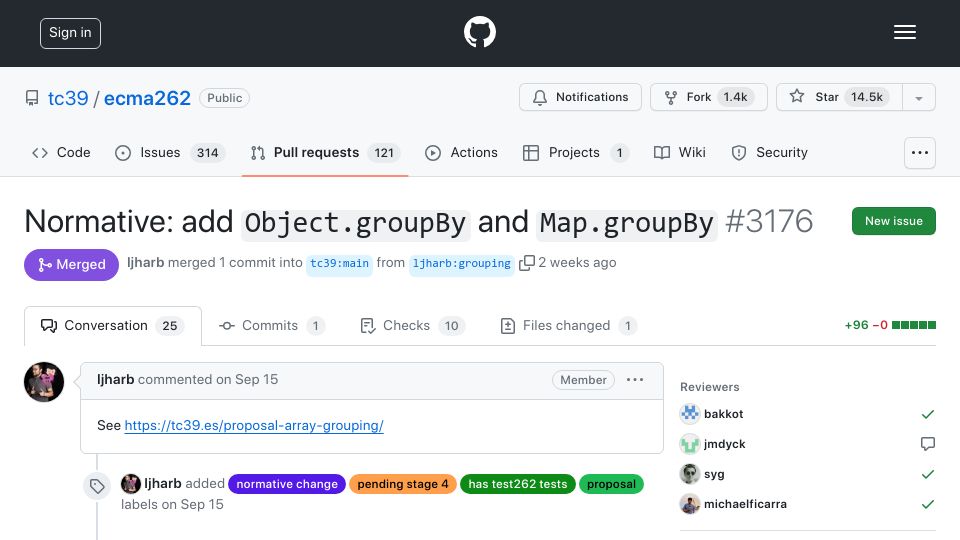This screenshot has width=960, height=540.
Task: Click the New issue button
Action: click(x=893, y=221)
